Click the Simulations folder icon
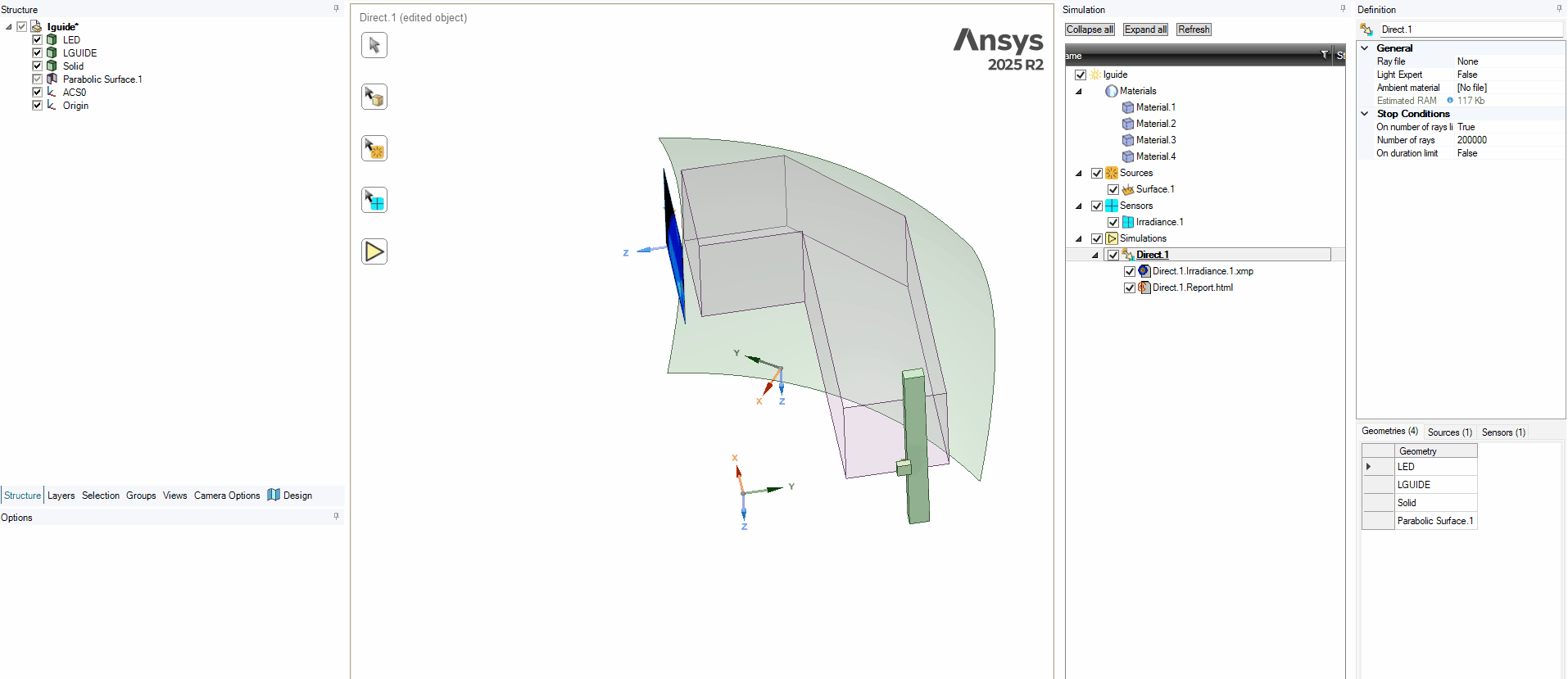Screen dimensions: 1568x679 click(x=1112, y=238)
